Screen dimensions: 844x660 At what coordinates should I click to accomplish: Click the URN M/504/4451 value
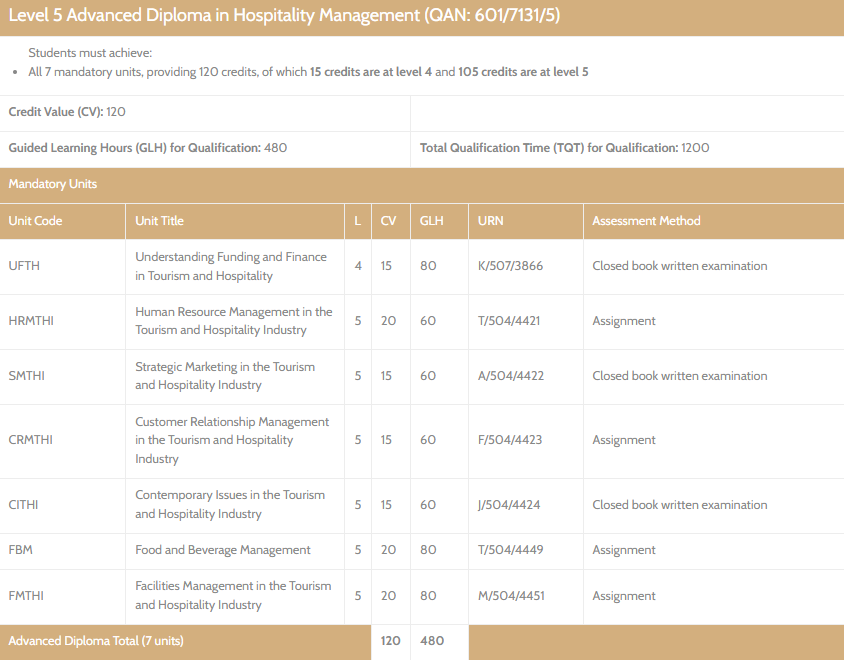[510, 596]
